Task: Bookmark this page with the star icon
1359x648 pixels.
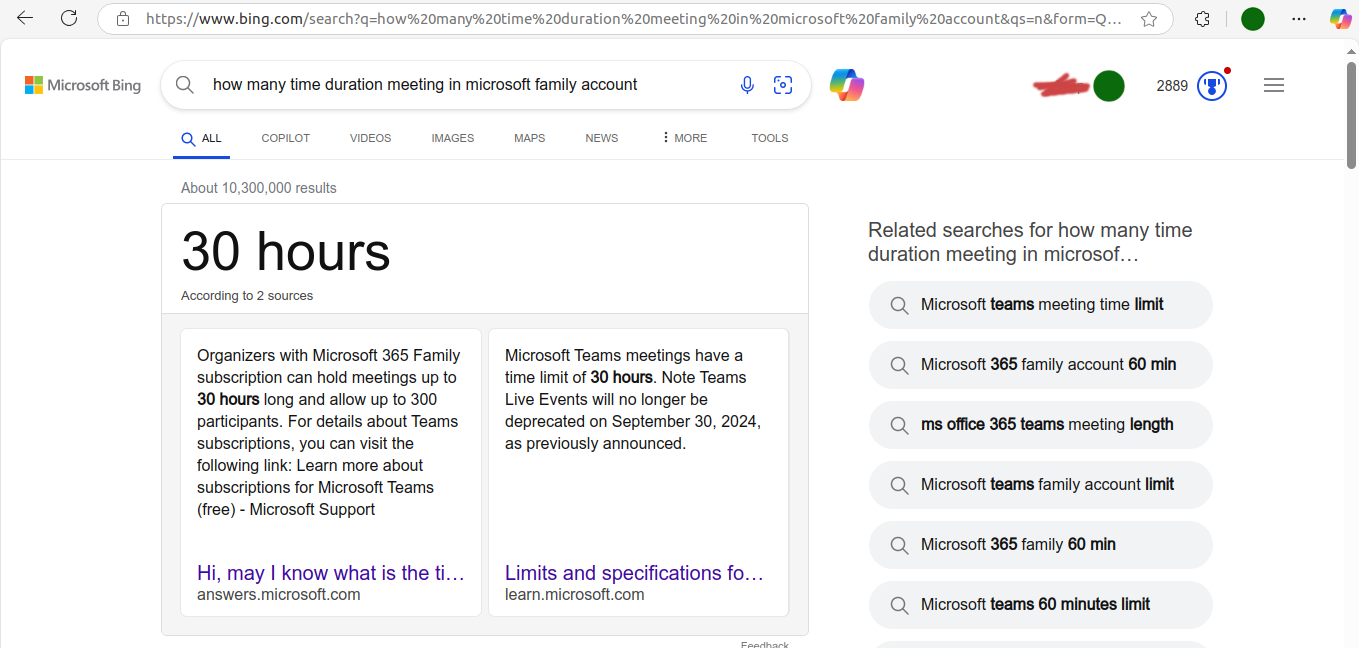Action: [x=1149, y=18]
